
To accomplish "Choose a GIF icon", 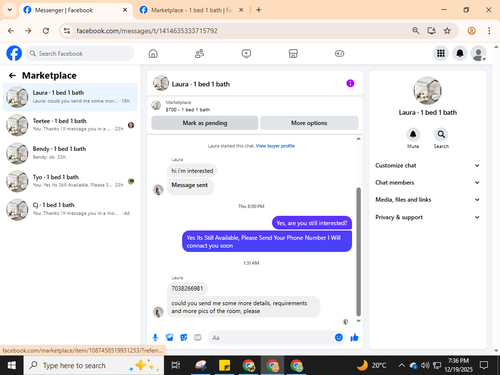I will tap(198, 338).
